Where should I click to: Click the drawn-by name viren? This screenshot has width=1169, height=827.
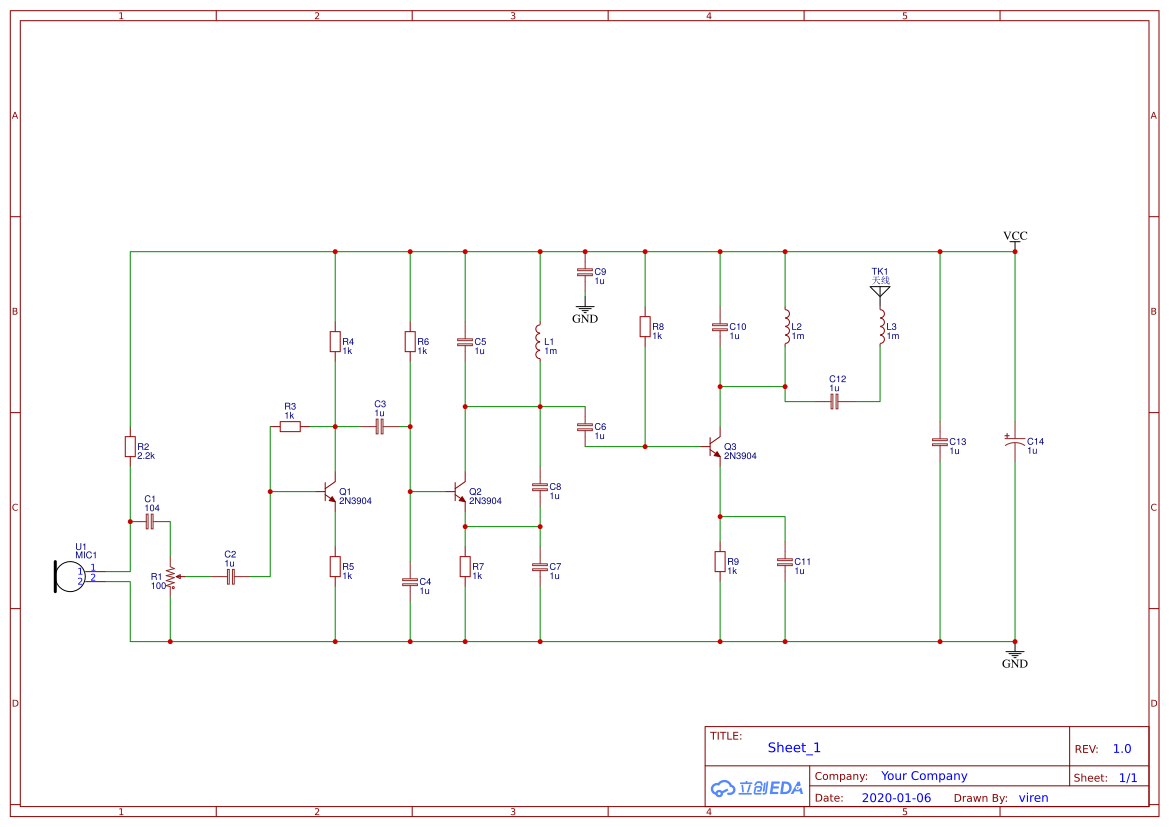pos(1033,798)
